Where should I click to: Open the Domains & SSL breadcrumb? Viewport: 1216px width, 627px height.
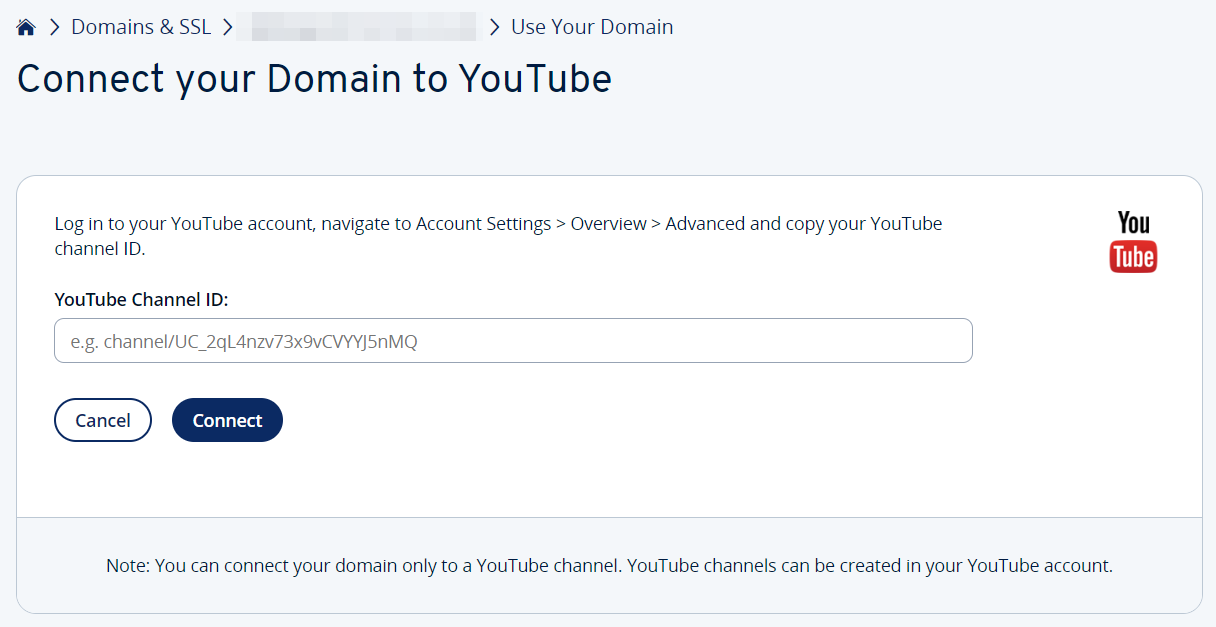click(141, 27)
